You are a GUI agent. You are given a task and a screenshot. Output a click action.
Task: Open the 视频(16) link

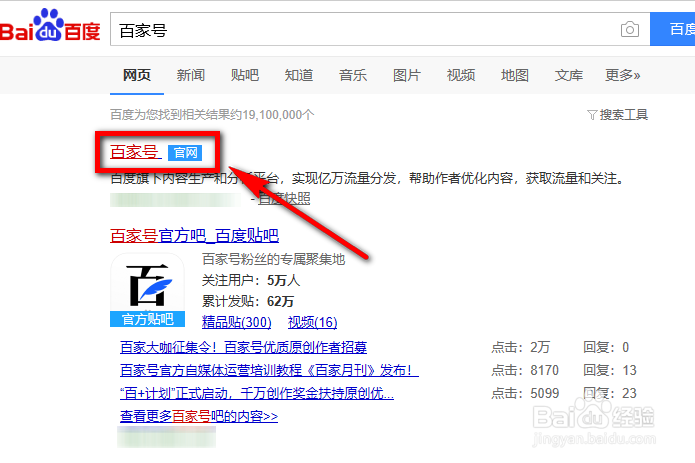click(x=312, y=322)
